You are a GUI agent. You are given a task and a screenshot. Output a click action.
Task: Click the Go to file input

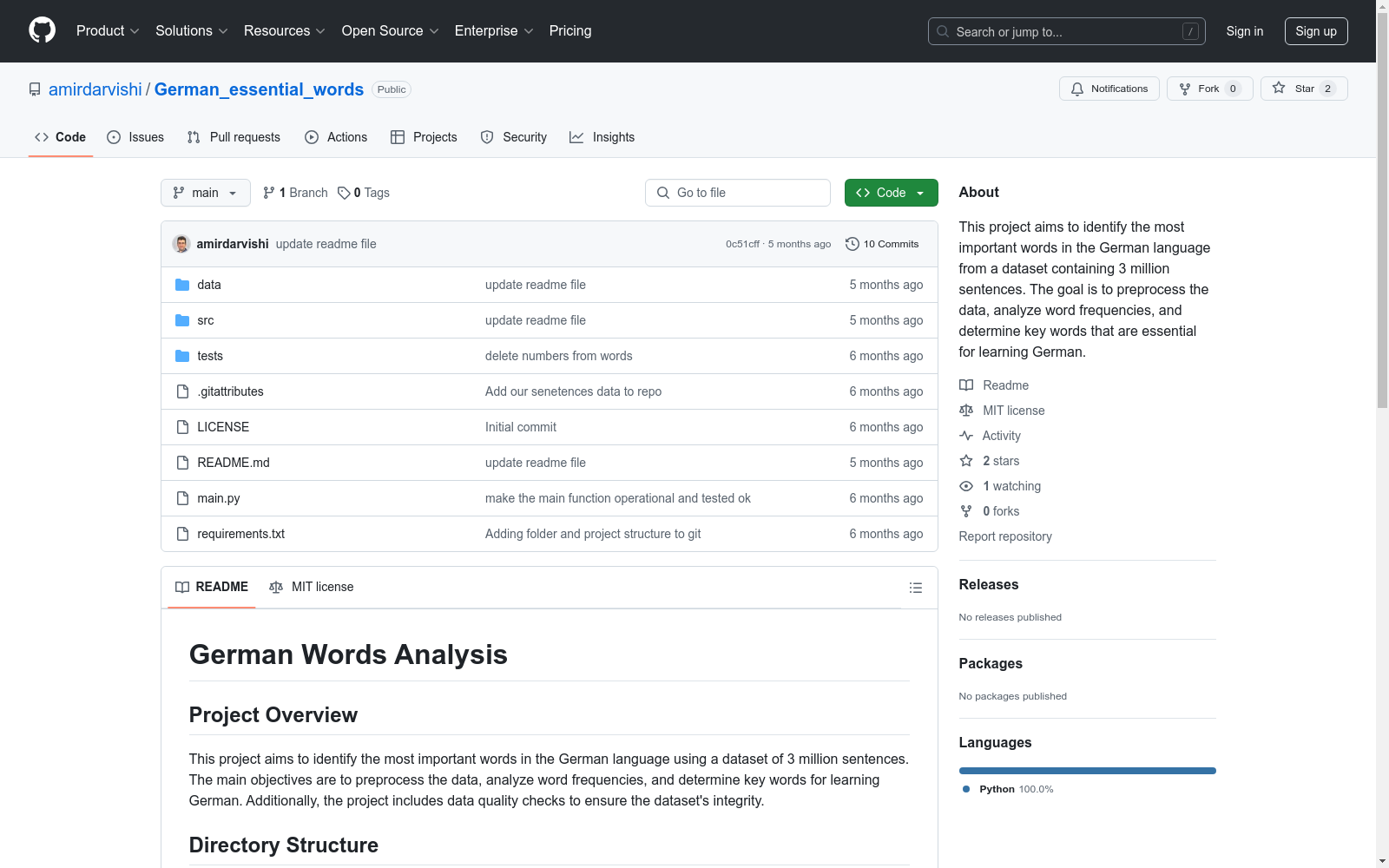pos(738,193)
